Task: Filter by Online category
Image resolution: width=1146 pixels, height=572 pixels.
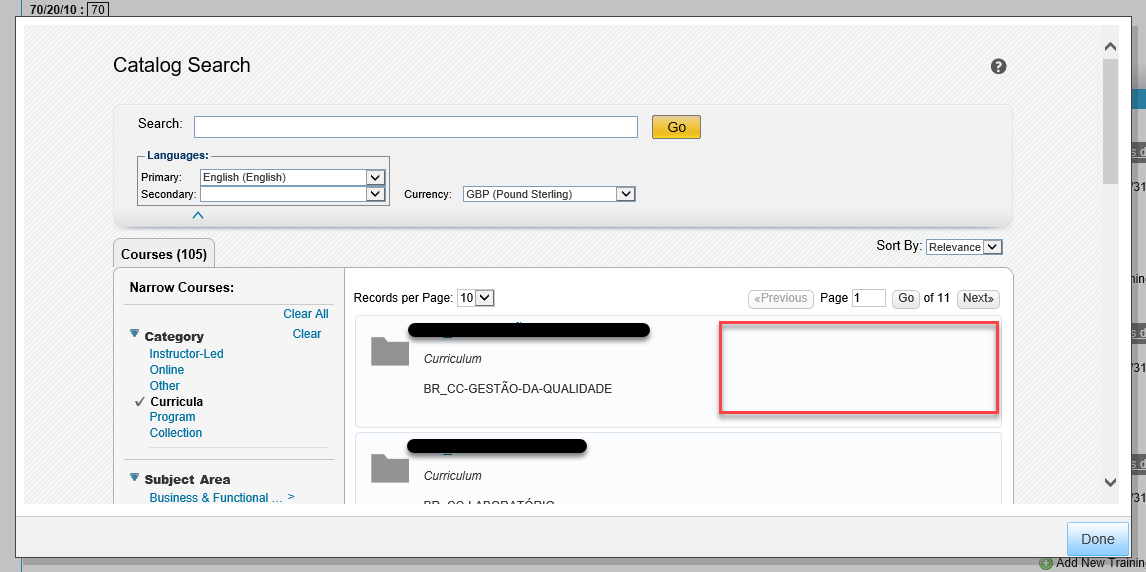Action: 167,370
